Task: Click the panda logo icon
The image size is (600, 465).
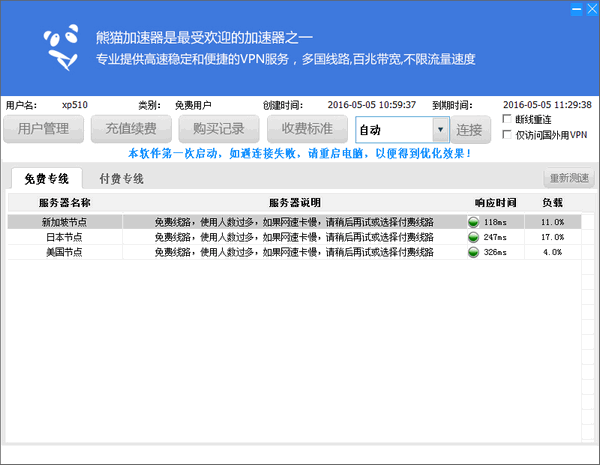Action: click(x=61, y=47)
